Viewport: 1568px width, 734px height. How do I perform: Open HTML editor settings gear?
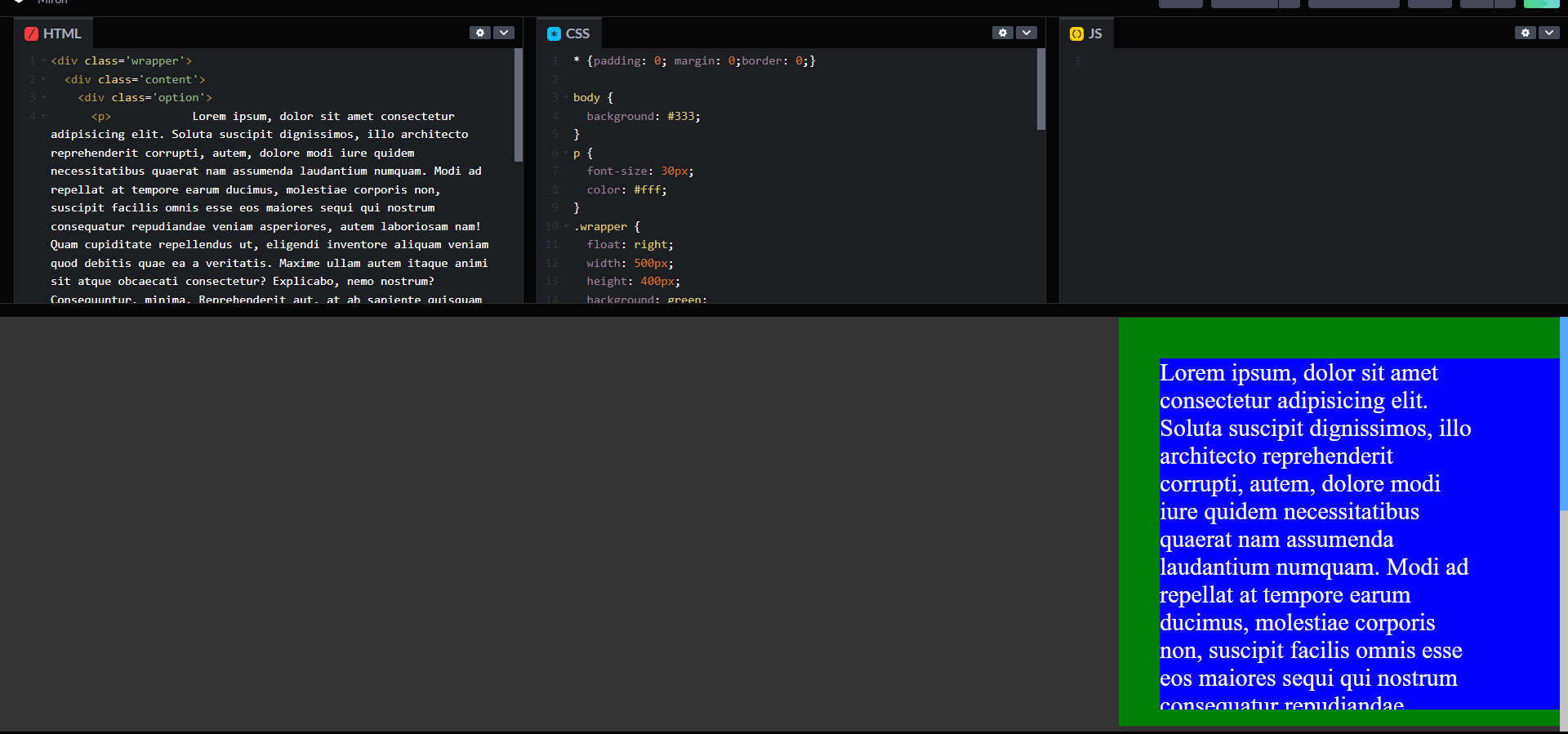point(480,33)
